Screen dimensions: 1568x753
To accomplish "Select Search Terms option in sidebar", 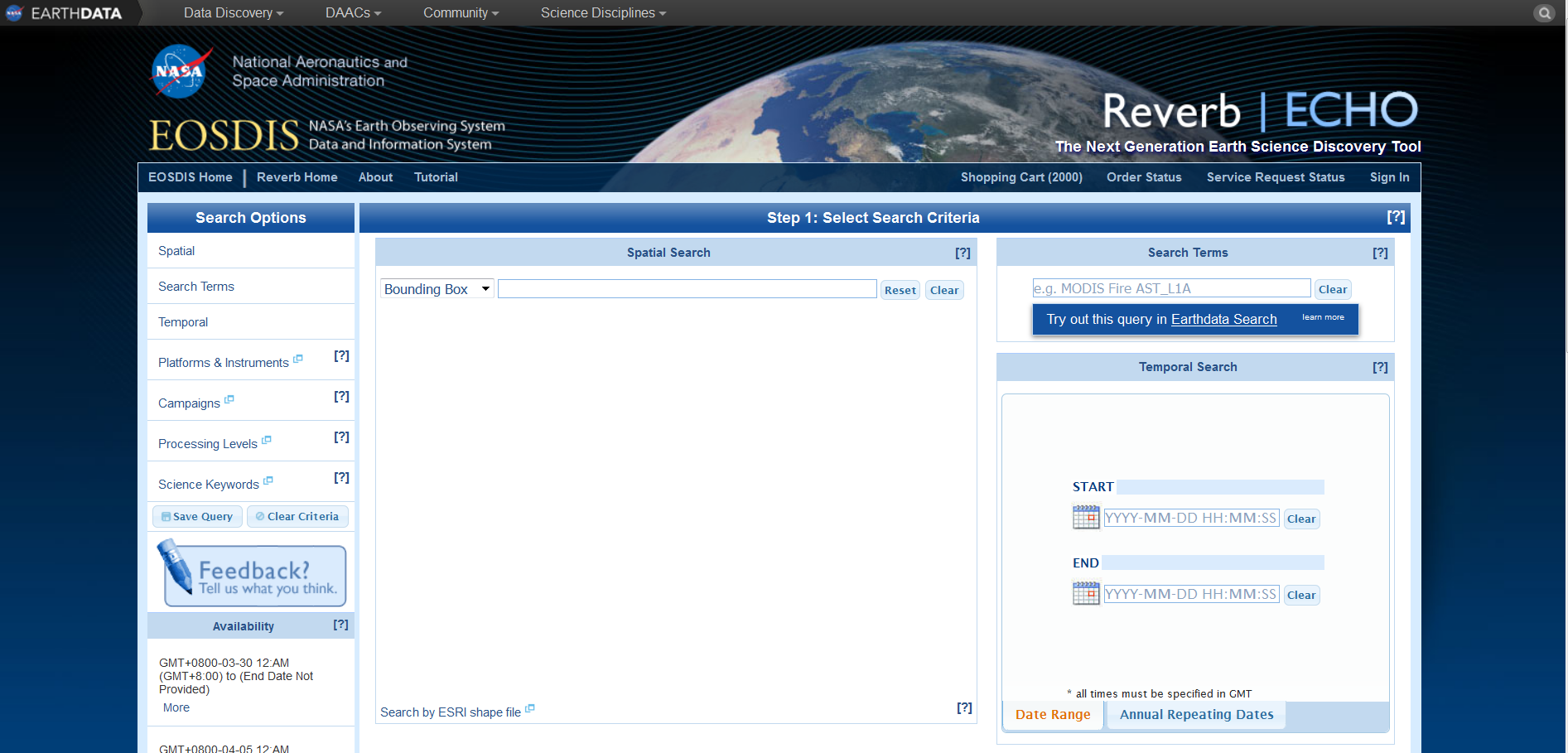I will 196,287.
